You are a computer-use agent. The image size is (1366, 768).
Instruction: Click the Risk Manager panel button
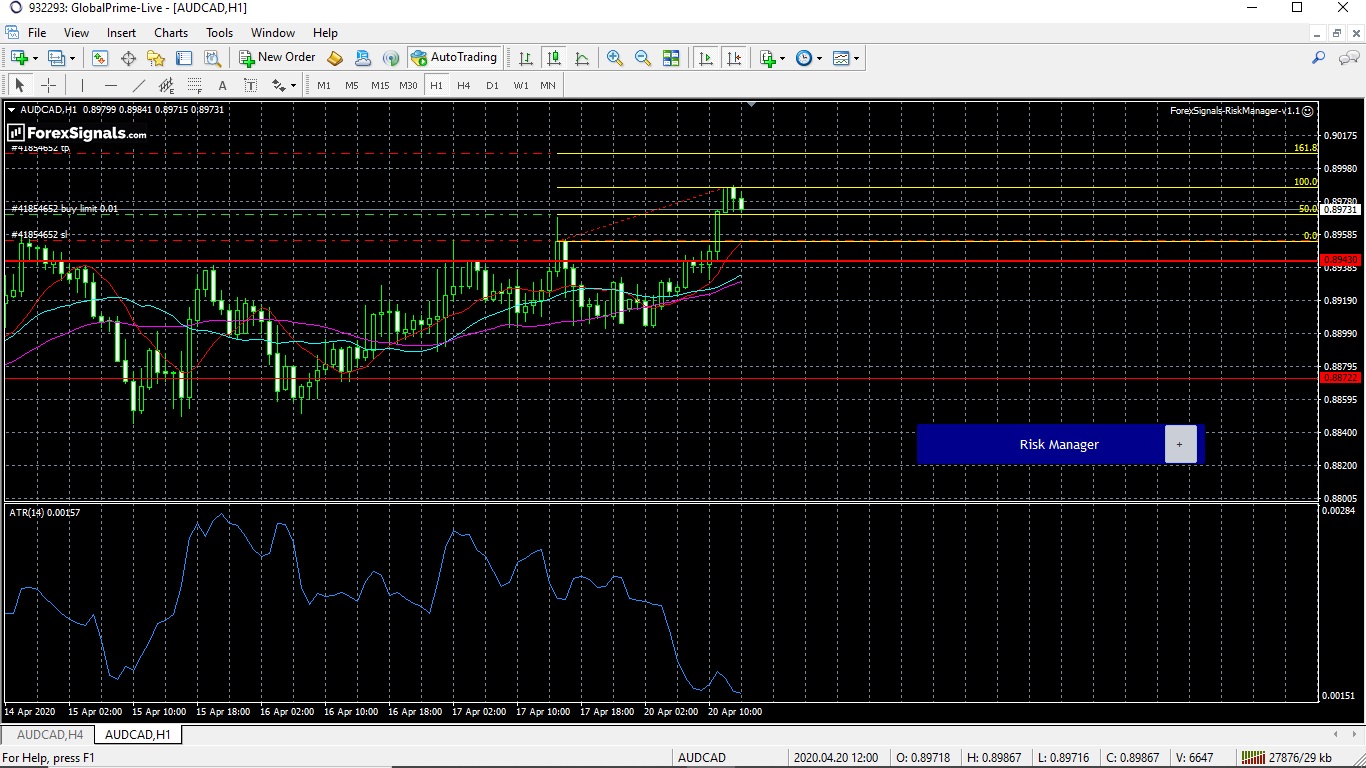click(x=1059, y=444)
